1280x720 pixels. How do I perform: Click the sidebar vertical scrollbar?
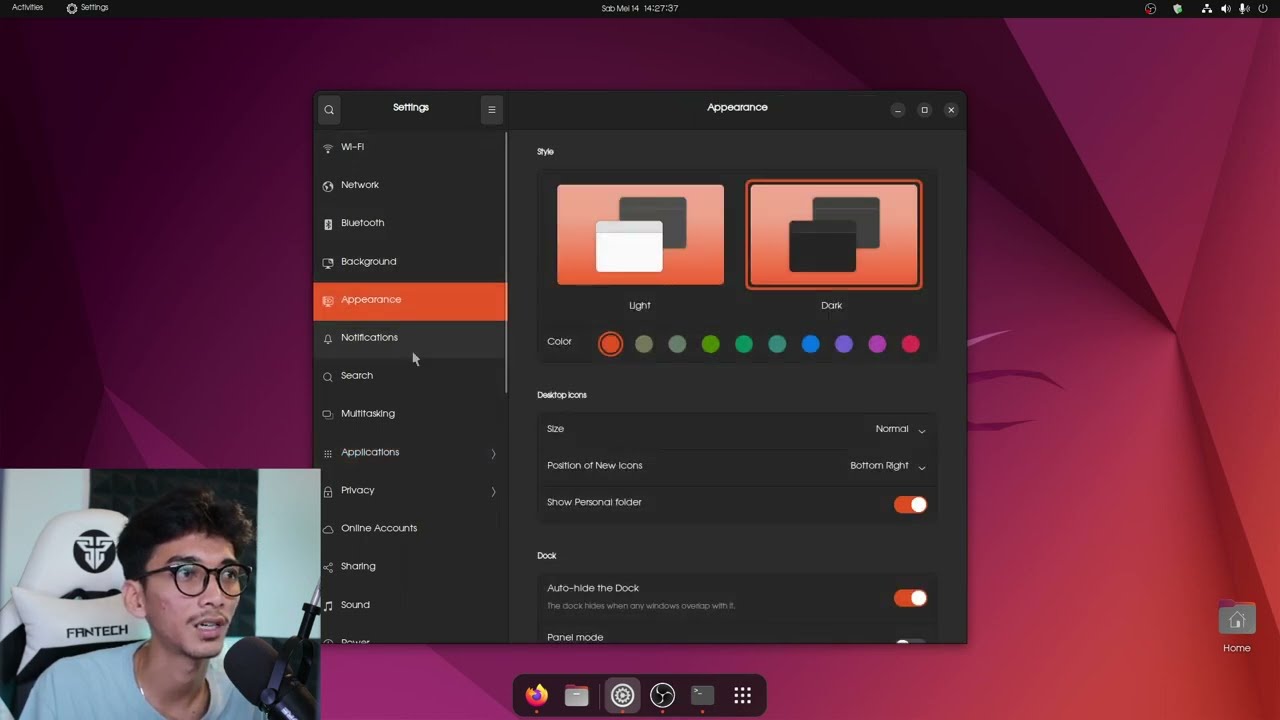(506, 262)
